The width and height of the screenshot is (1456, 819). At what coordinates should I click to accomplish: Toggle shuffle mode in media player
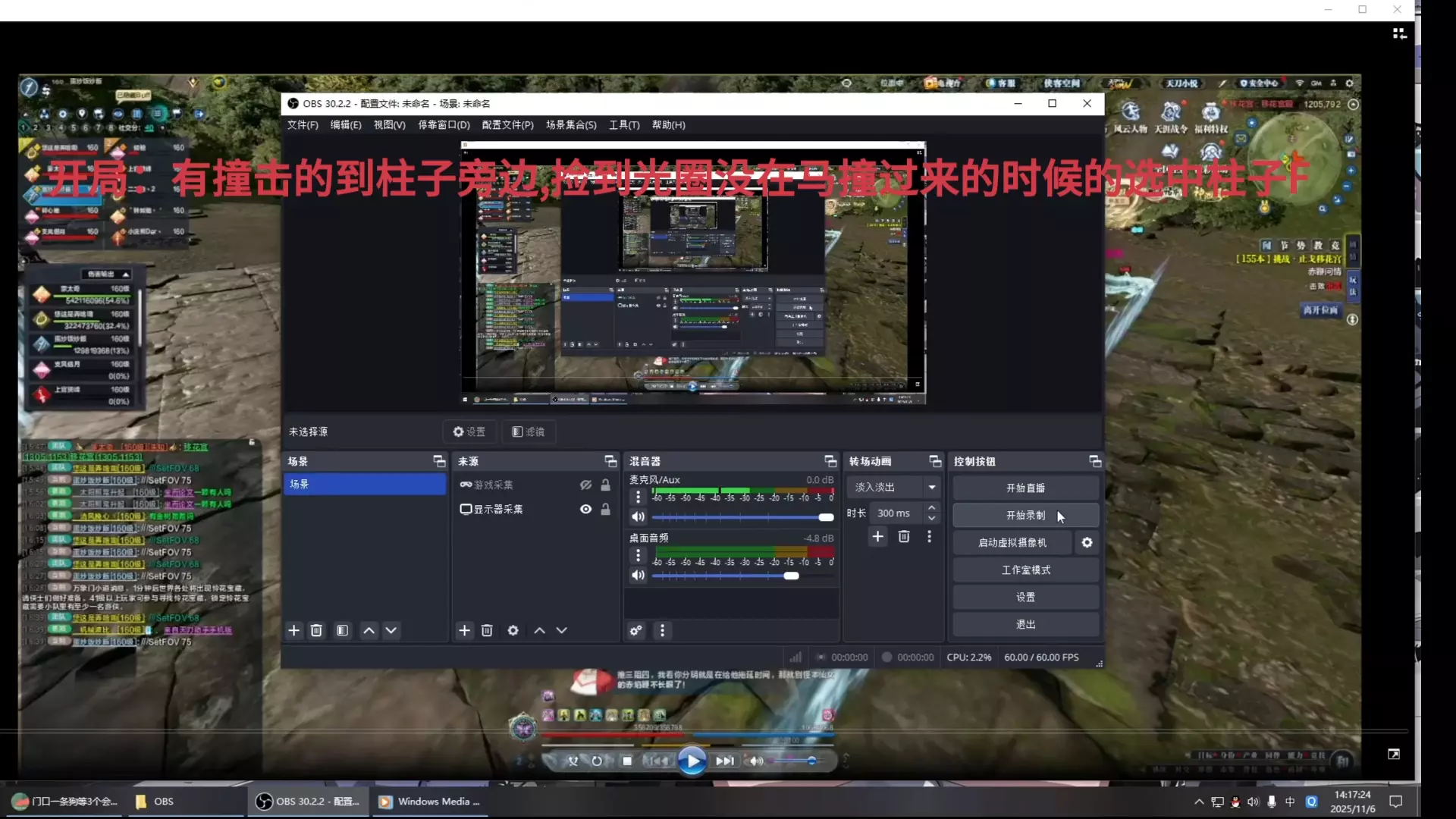(x=573, y=761)
